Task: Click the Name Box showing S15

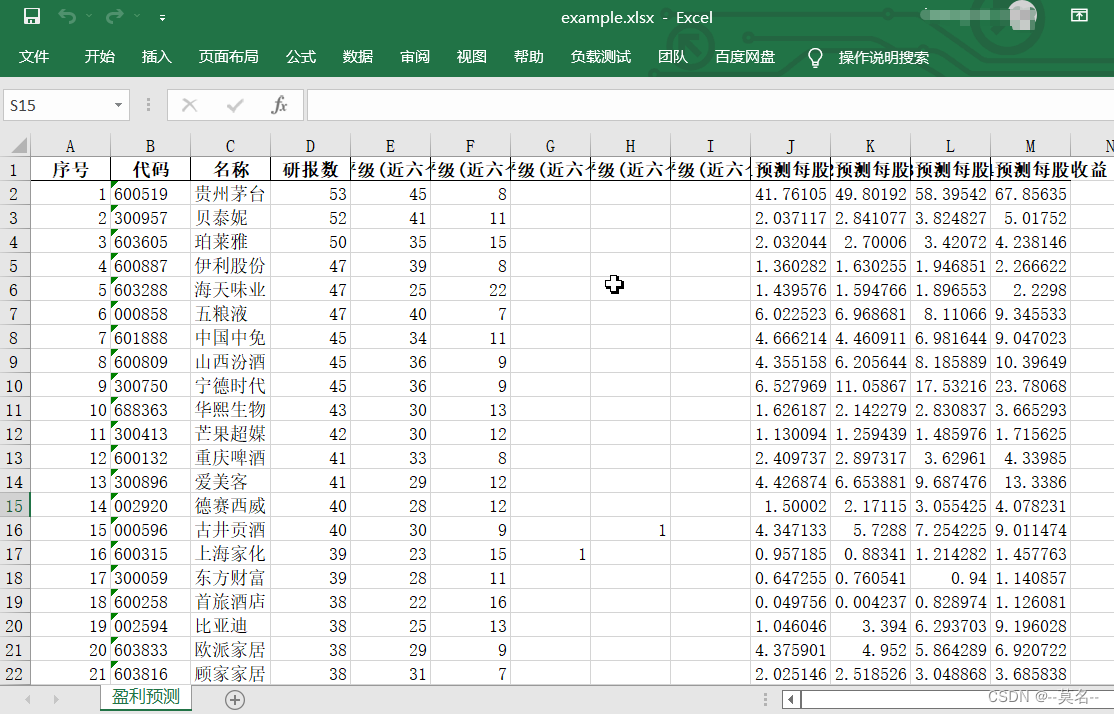Action: [57, 105]
